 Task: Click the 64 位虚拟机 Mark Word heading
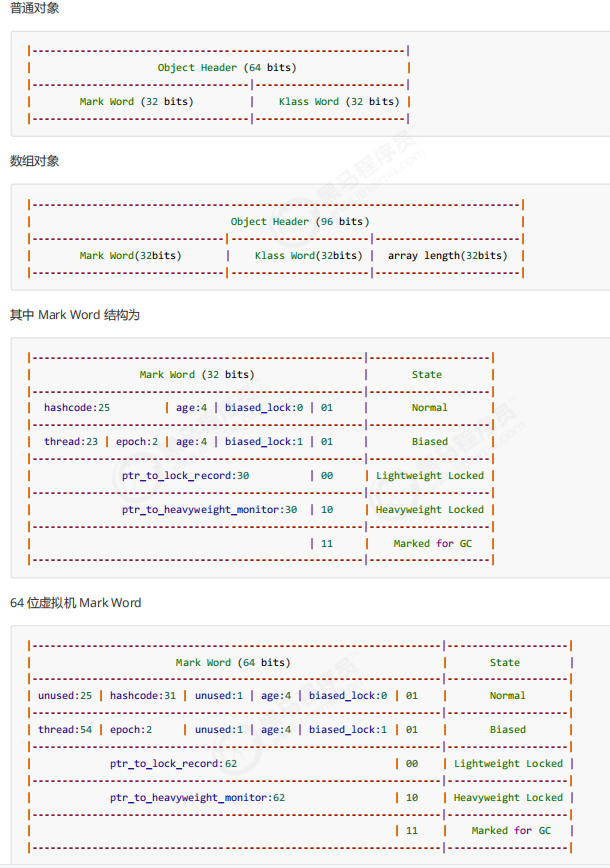pyautogui.click(x=76, y=603)
